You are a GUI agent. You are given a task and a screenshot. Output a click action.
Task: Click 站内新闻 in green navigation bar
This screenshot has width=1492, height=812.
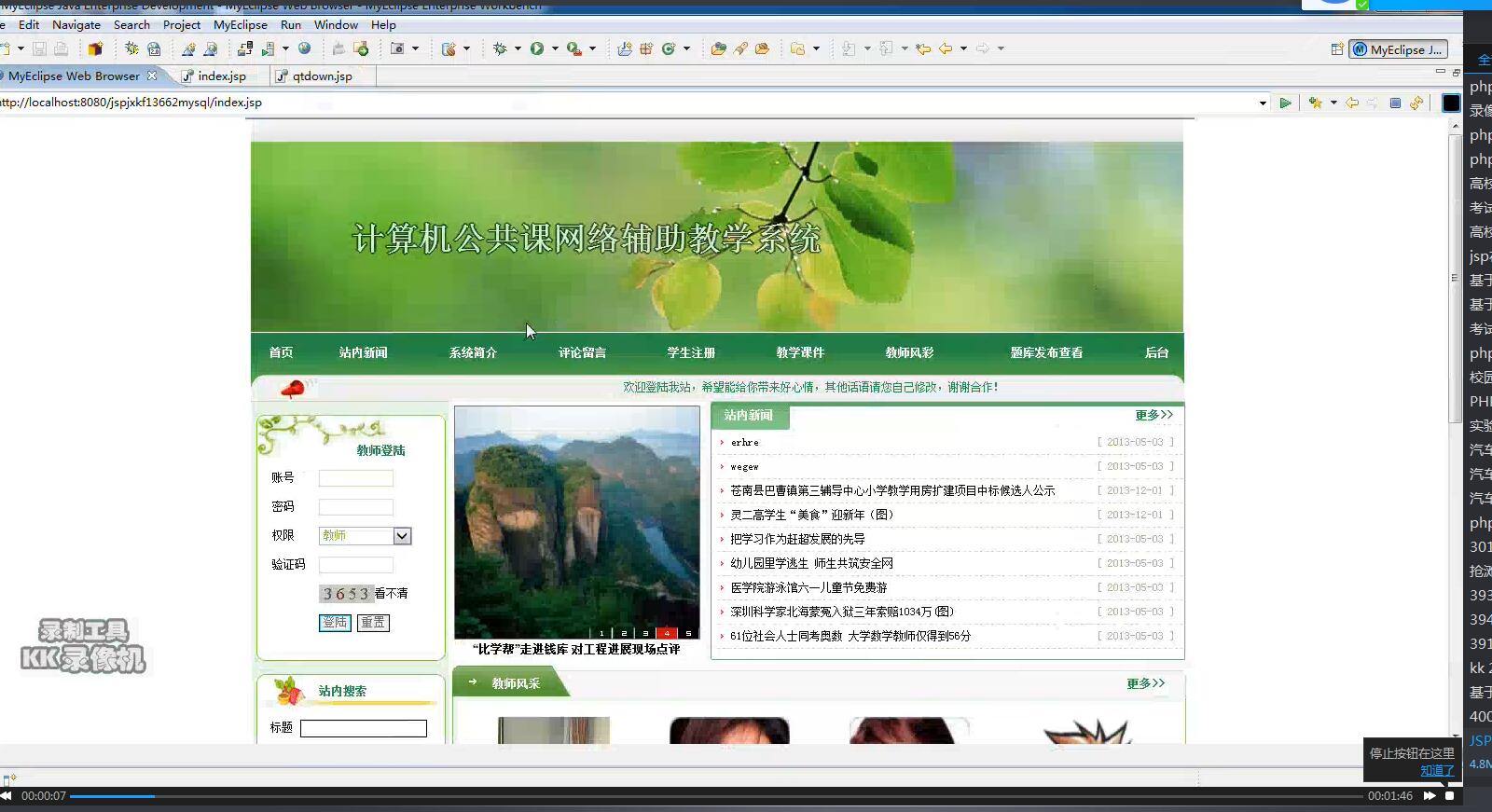click(x=363, y=352)
